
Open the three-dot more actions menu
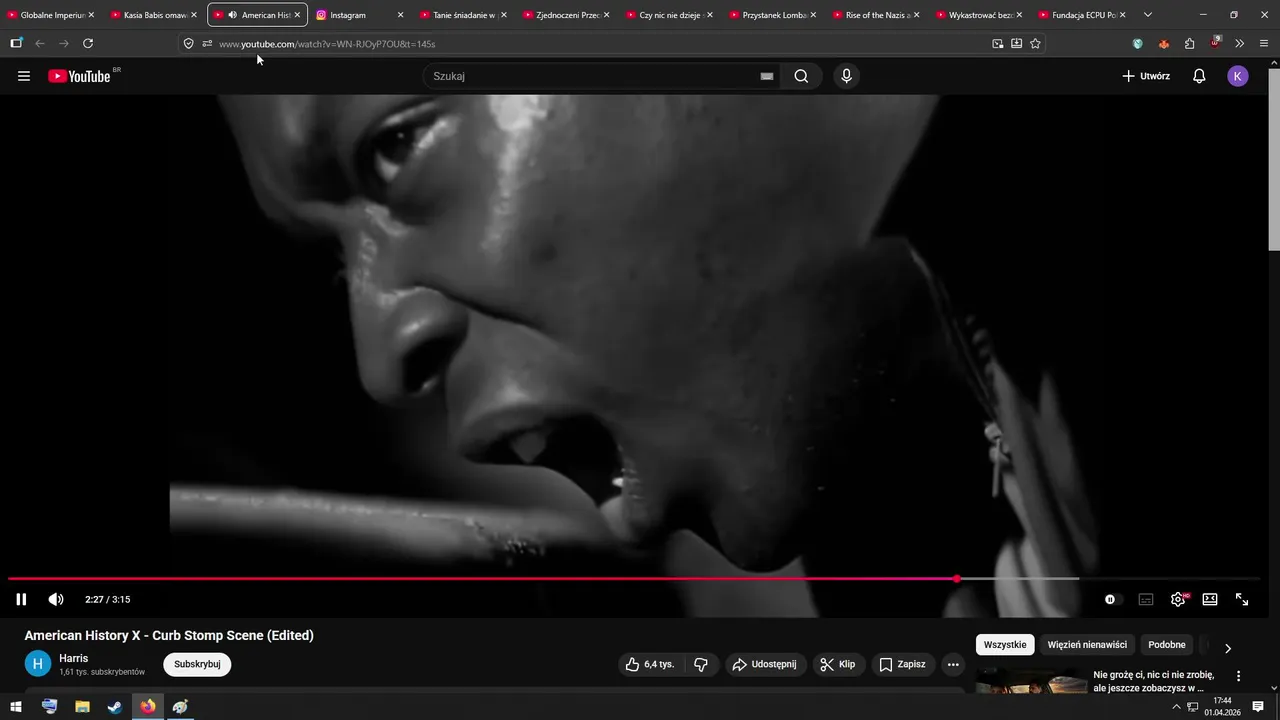(953, 664)
